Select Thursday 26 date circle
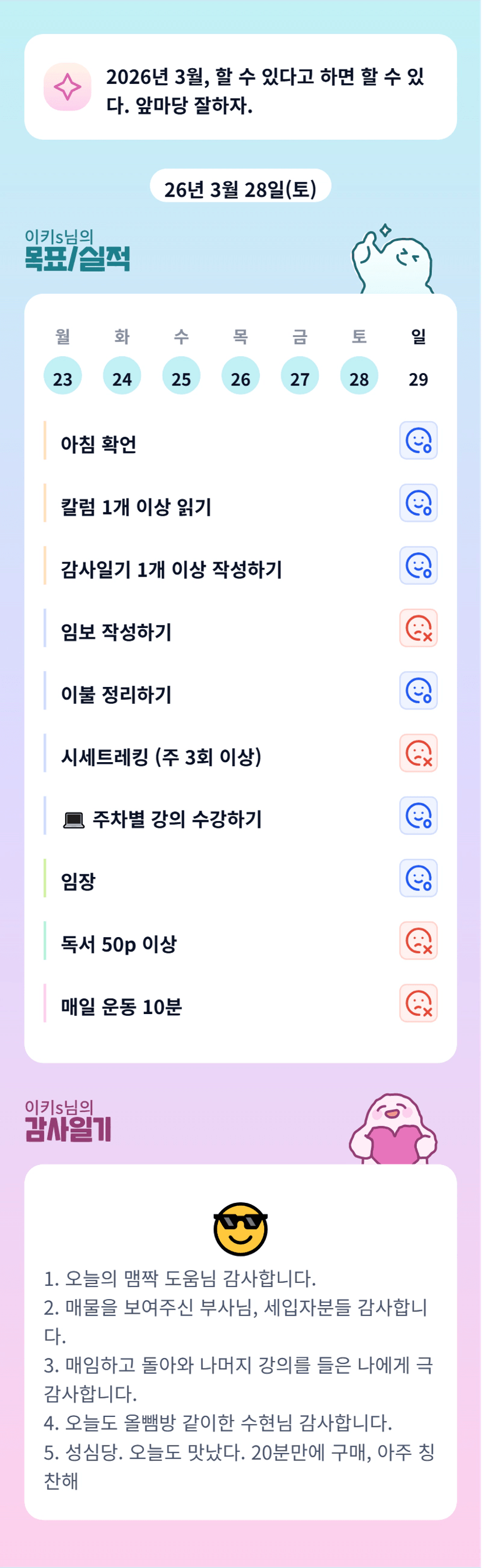The height and width of the screenshot is (1568, 482). [240, 376]
